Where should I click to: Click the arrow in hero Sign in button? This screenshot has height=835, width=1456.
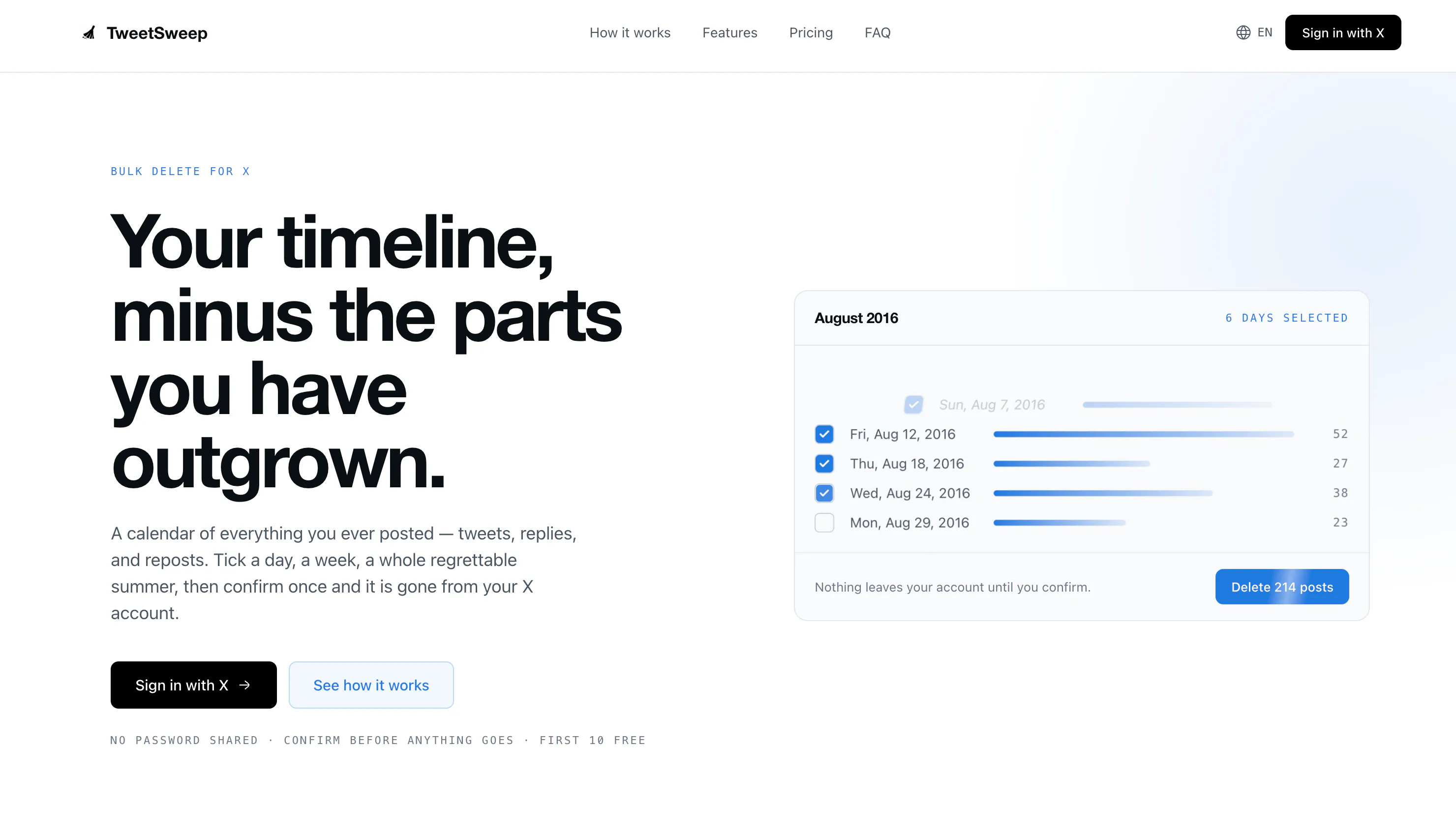(x=245, y=685)
